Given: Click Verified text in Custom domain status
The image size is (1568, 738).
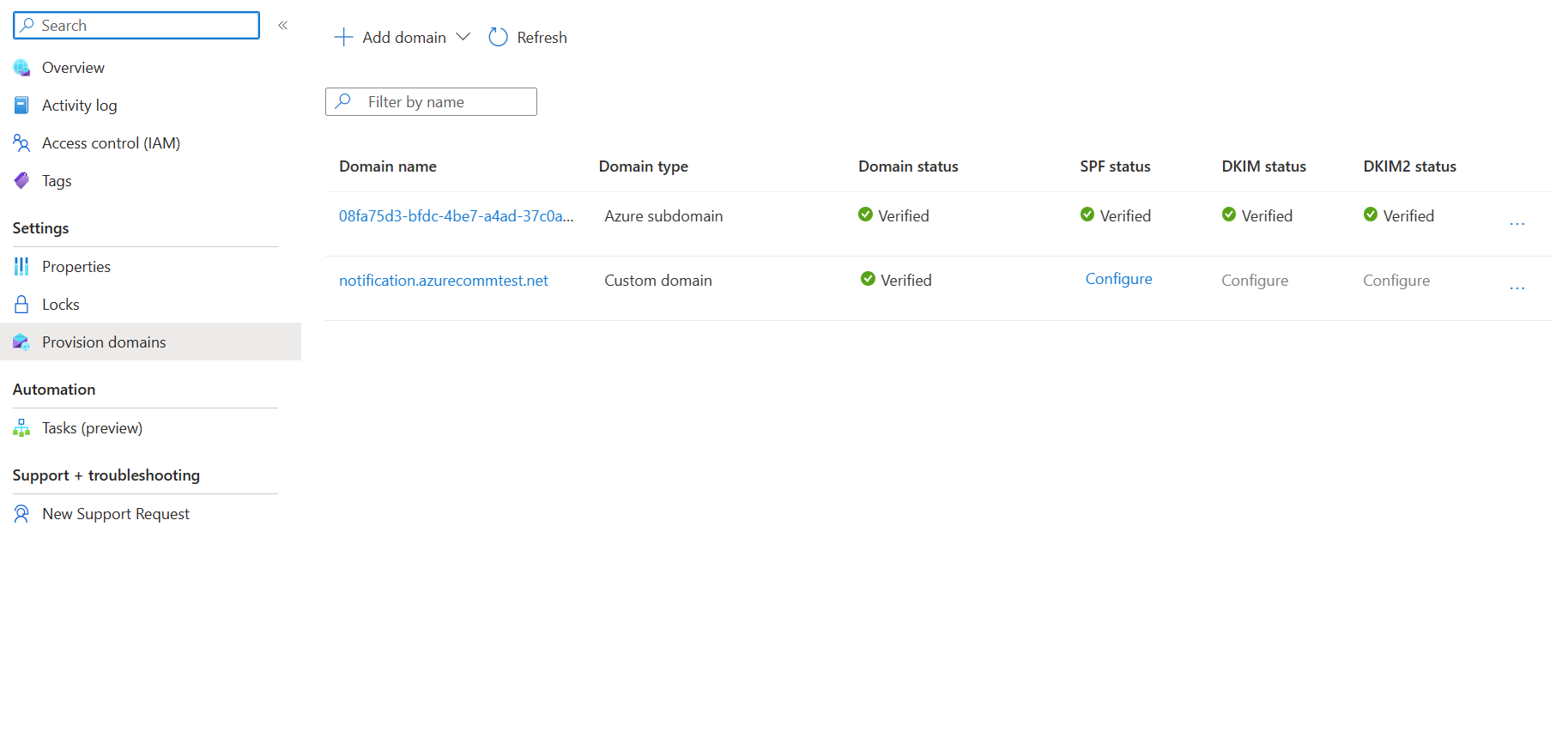Looking at the screenshot, I should tap(906, 281).
